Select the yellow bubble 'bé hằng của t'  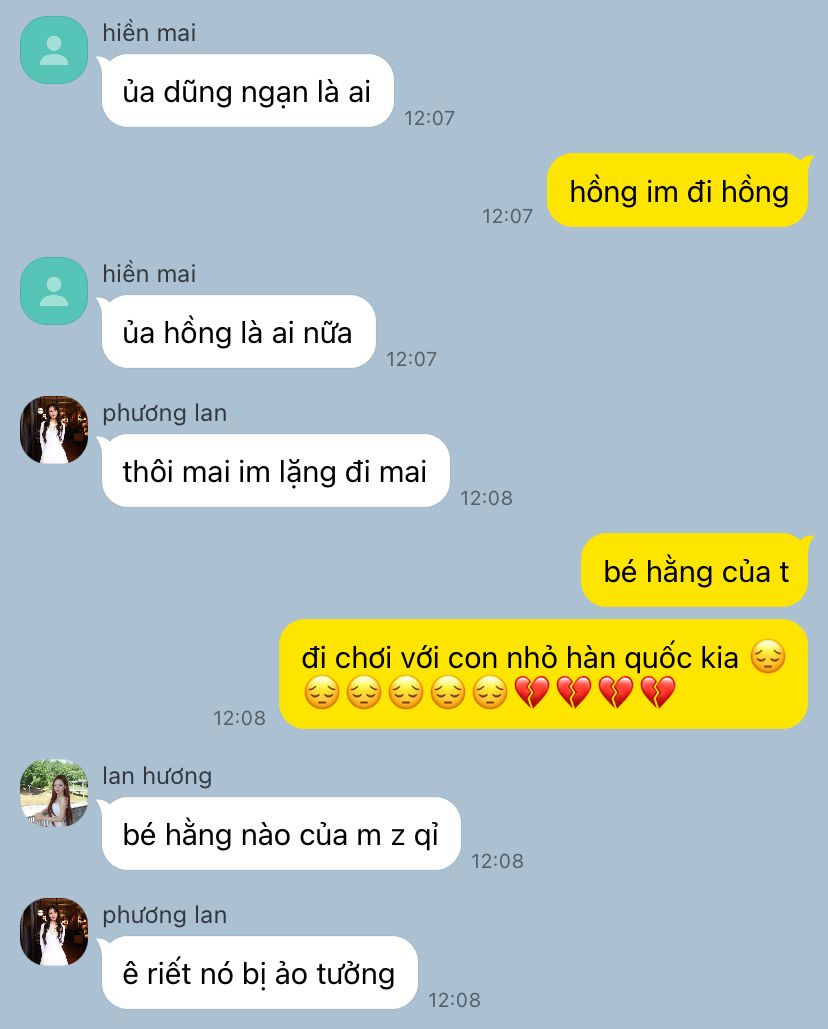(695, 571)
